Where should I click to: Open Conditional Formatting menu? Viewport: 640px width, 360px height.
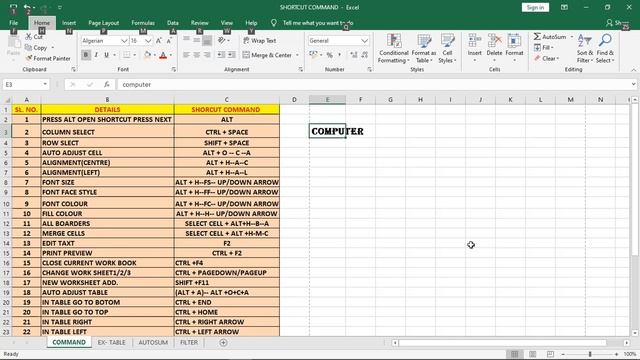pyautogui.click(x=393, y=49)
